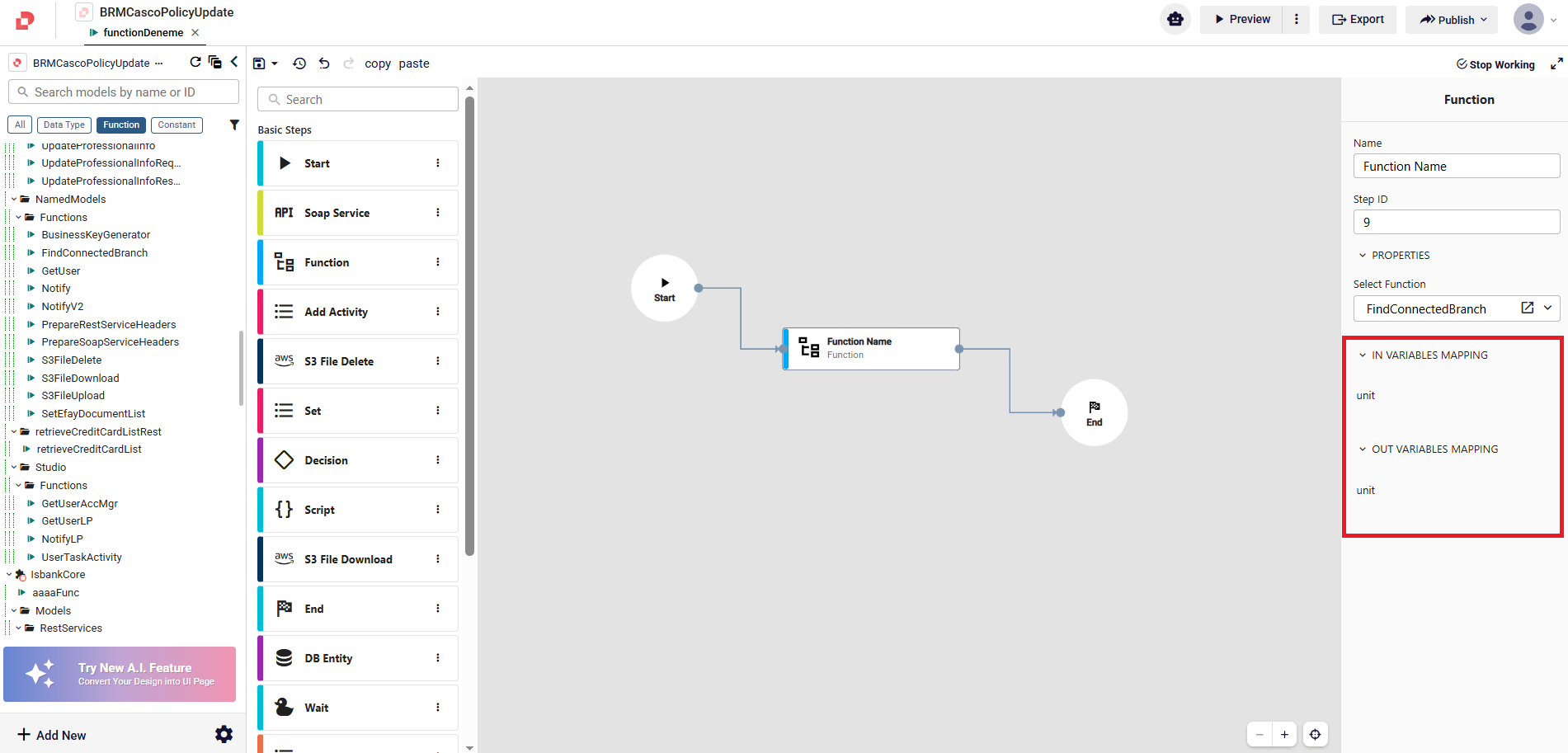The height and width of the screenshot is (753, 1568).
Task: Toggle the Constant filter chip
Action: (177, 125)
